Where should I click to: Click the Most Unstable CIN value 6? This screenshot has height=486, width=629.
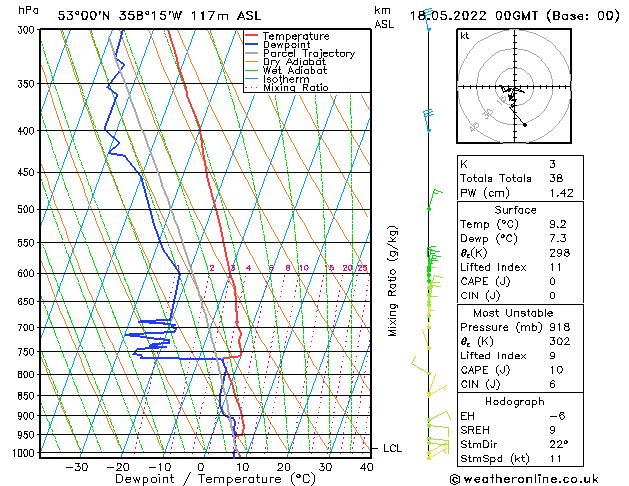point(552,384)
